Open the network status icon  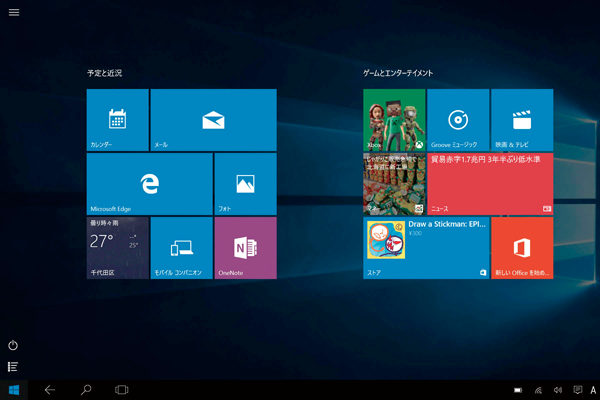pyautogui.click(x=538, y=390)
